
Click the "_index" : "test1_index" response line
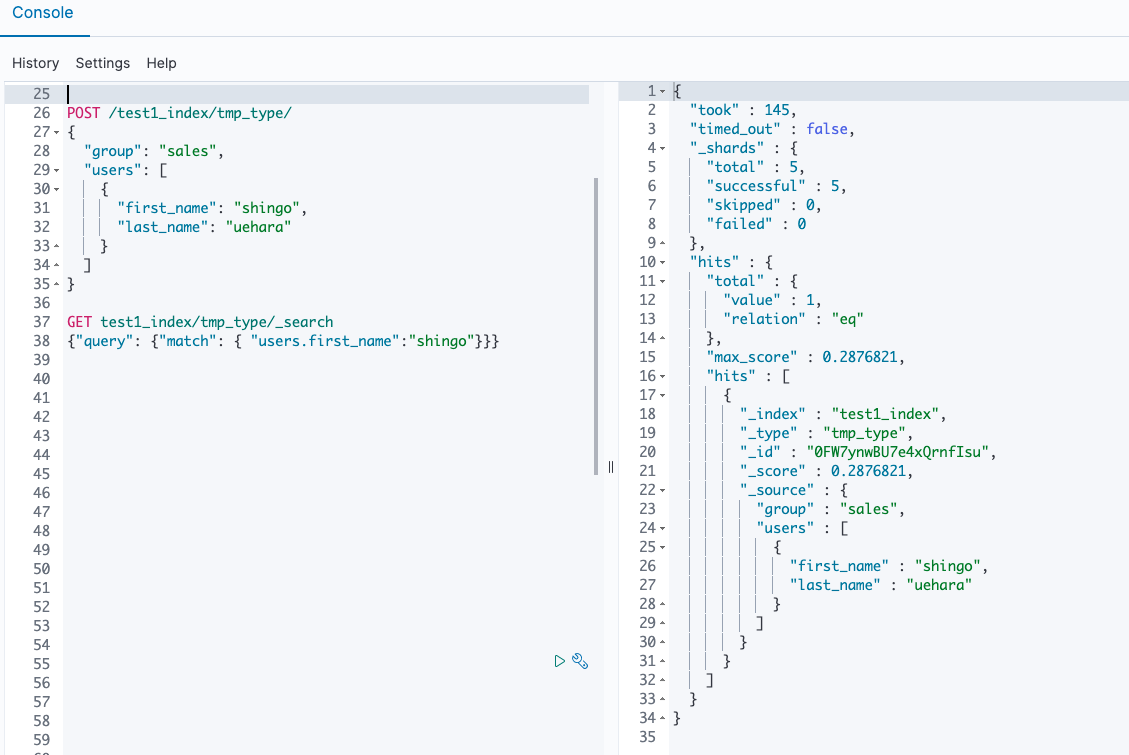coord(843,414)
